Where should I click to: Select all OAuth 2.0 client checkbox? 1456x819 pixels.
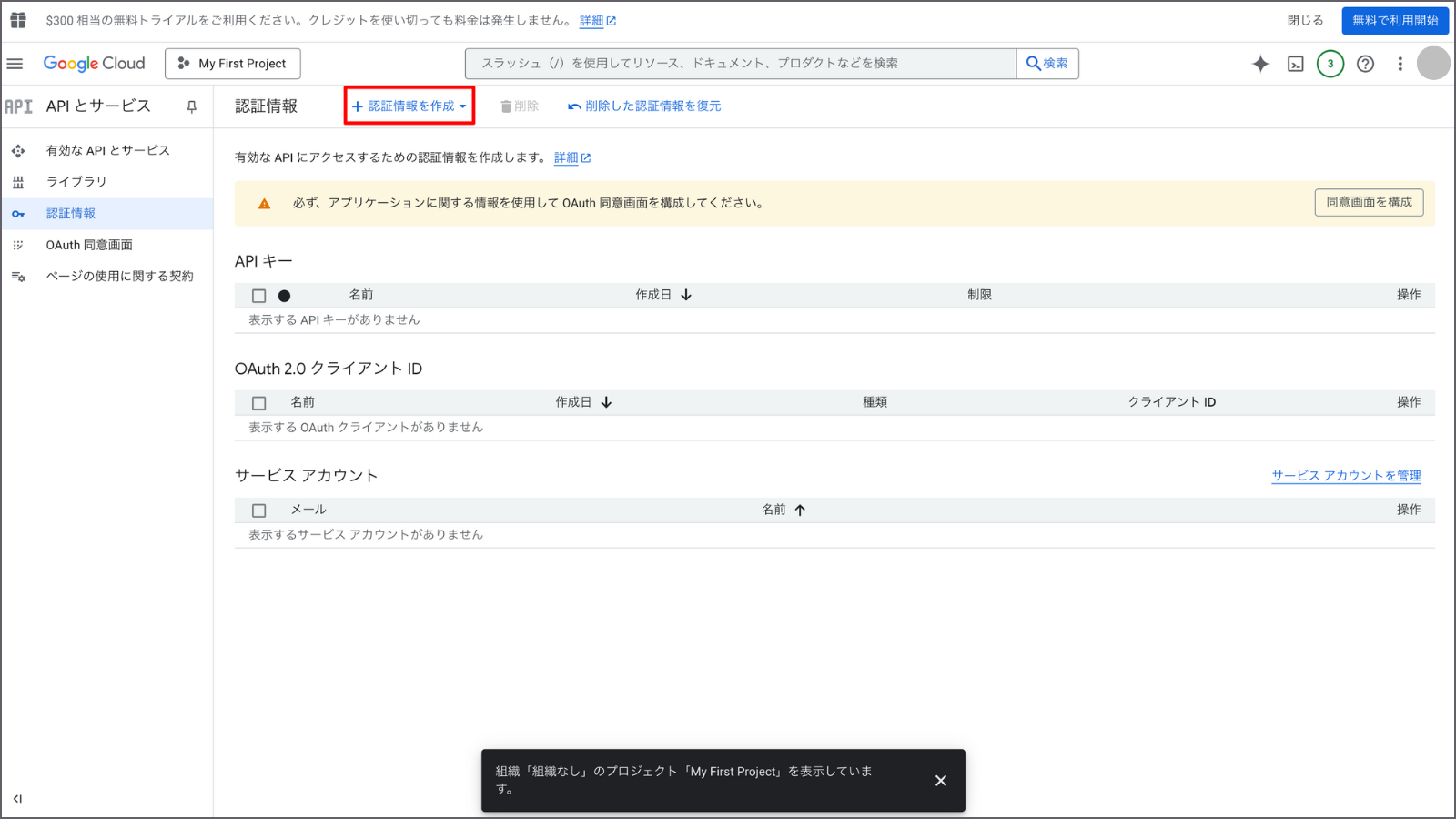[258, 403]
